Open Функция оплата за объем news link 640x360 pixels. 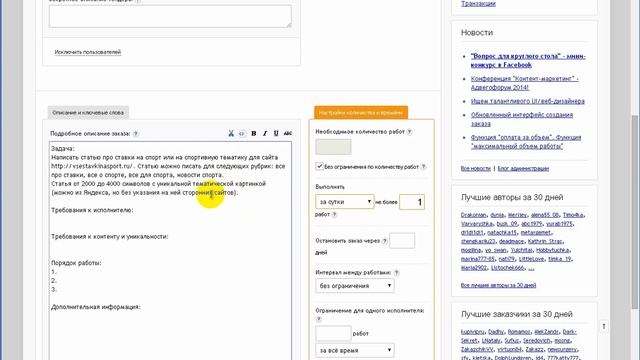click(526, 142)
